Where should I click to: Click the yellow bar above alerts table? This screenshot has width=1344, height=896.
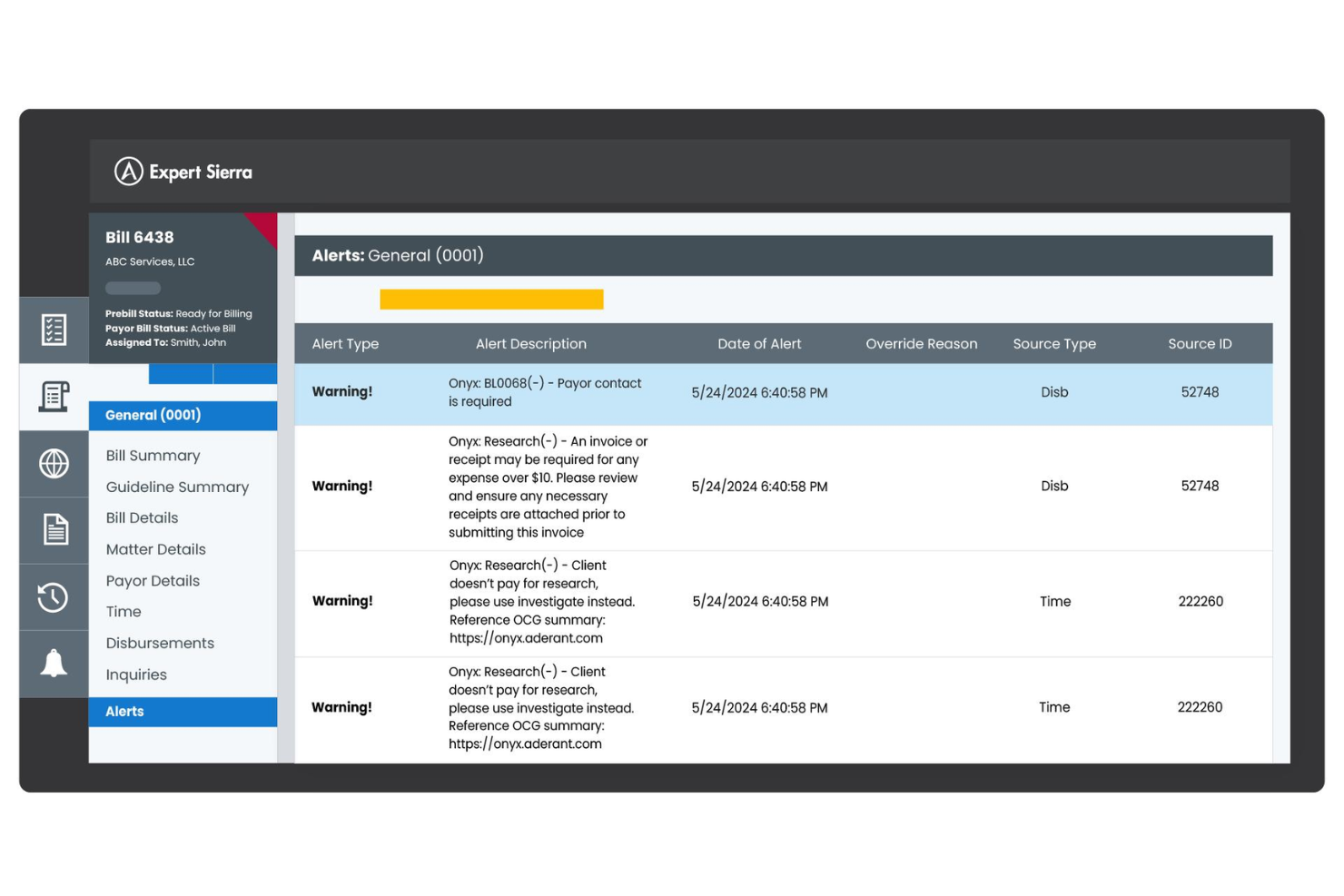pos(491,300)
